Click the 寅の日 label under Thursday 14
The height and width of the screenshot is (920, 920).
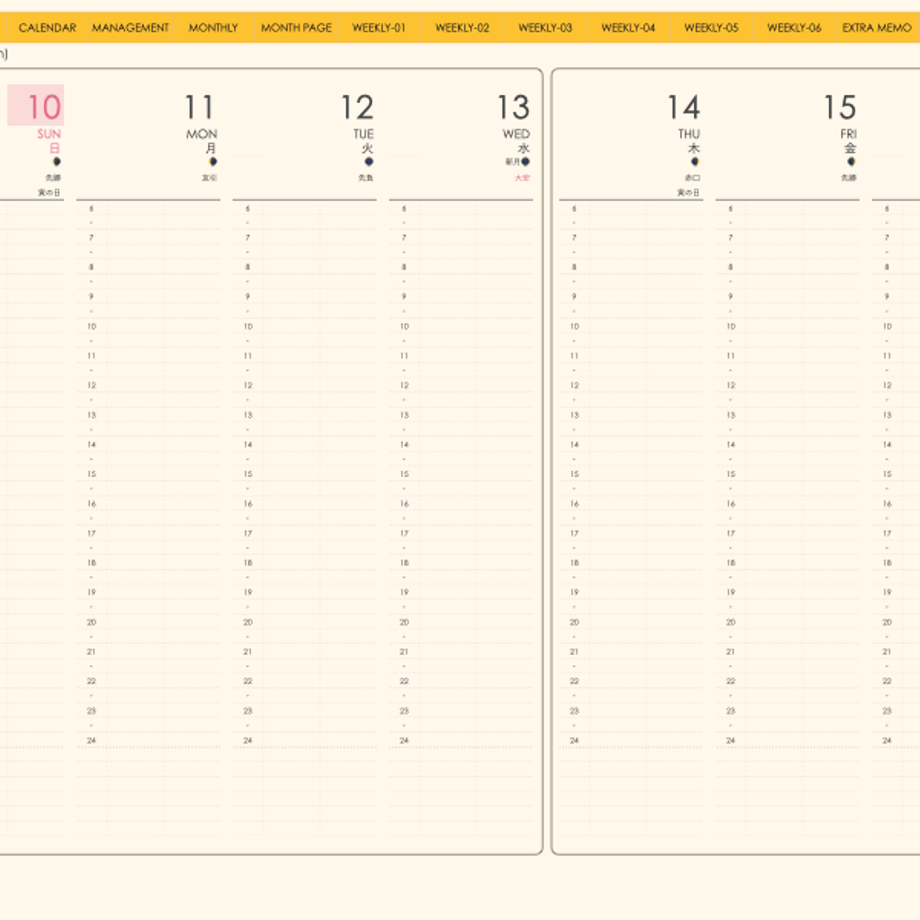pos(688,192)
